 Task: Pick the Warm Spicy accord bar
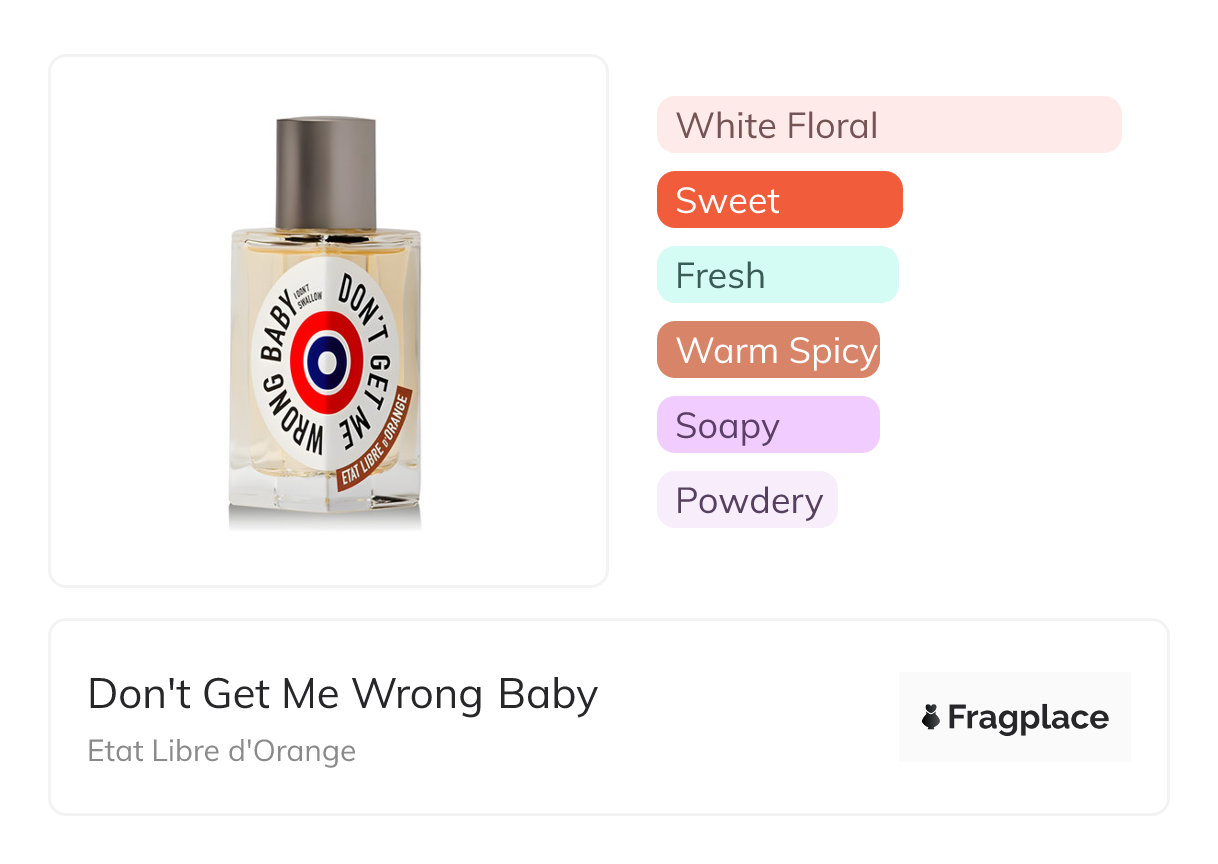[768, 350]
